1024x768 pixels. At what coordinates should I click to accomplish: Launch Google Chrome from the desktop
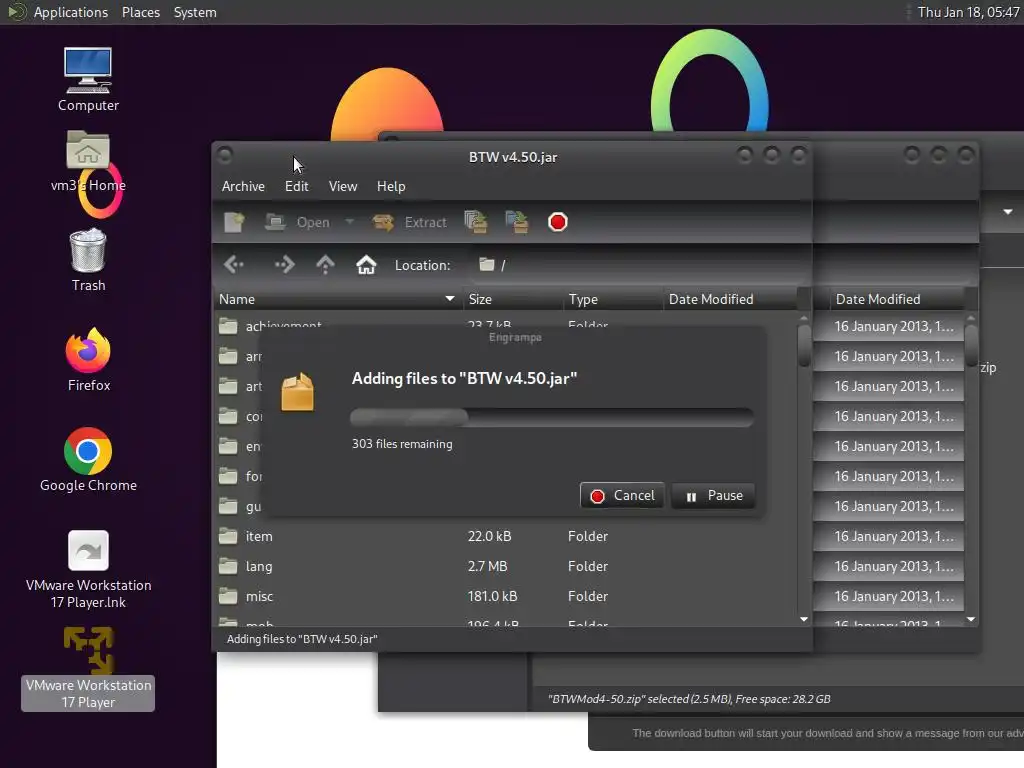88,459
